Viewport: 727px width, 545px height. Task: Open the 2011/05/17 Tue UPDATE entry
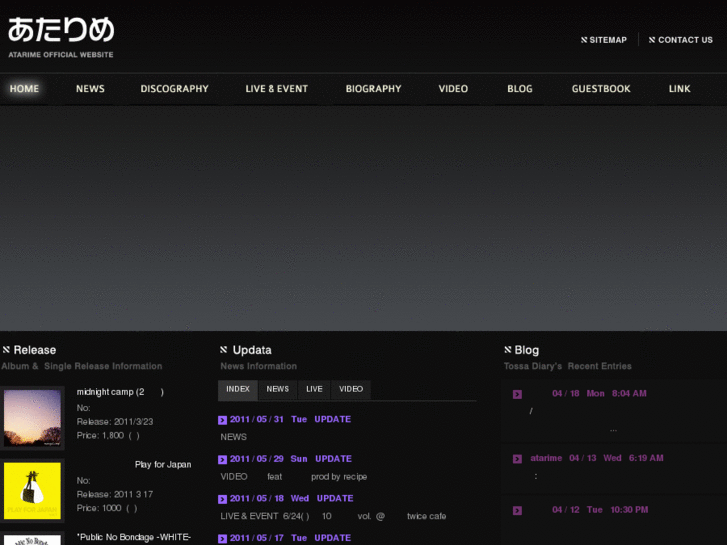point(290,538)
